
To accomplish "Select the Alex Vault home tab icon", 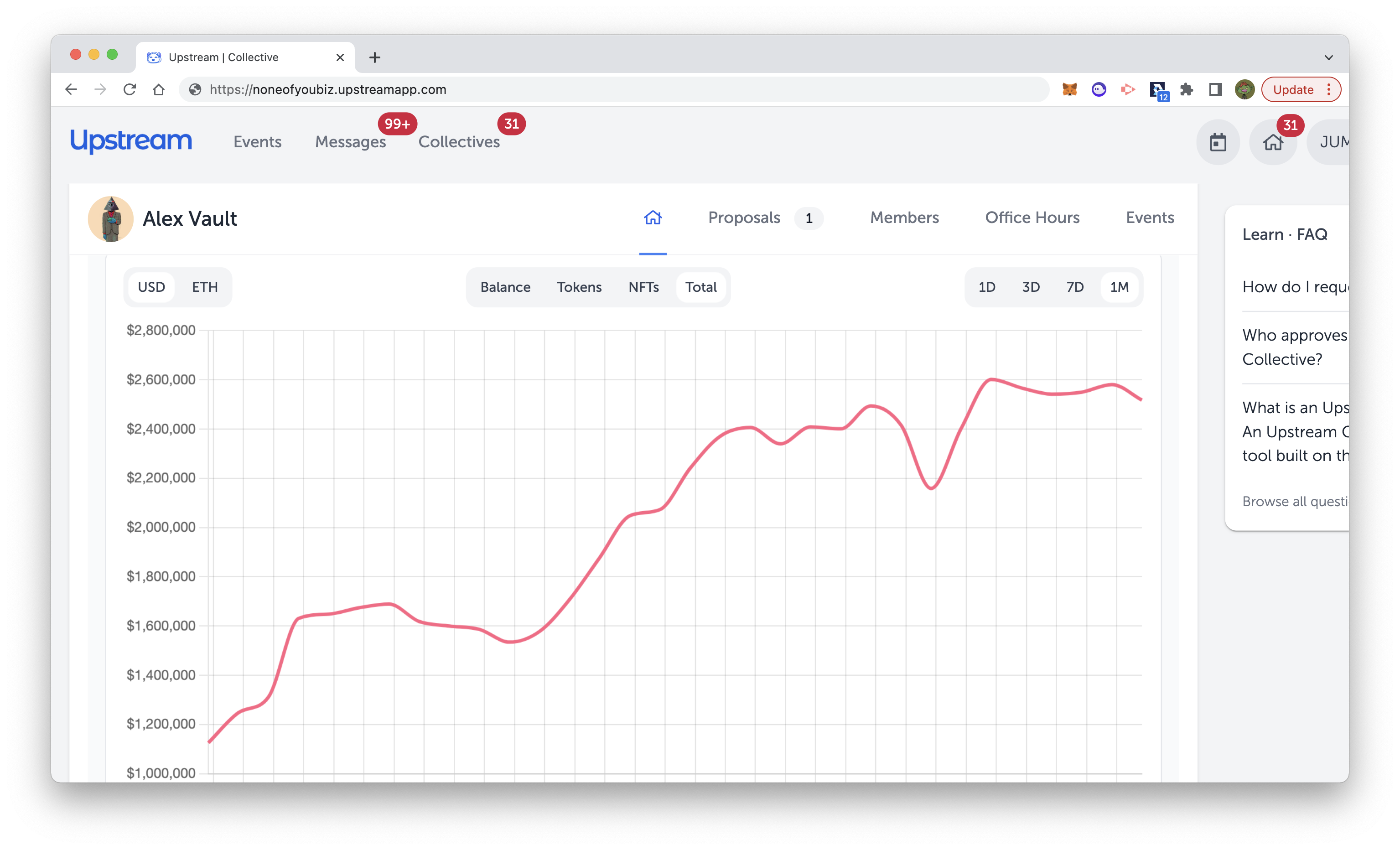I will click(x=652, y=218).
